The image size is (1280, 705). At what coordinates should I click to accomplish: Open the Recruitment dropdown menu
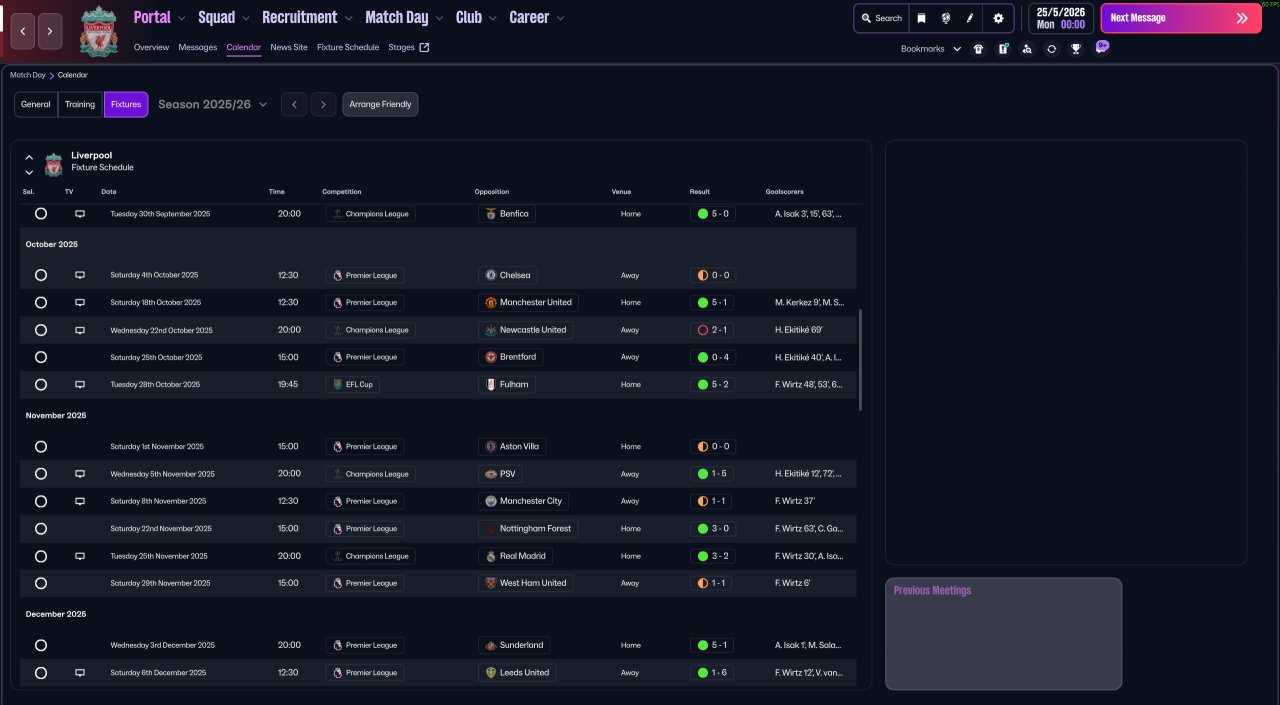tap(307, 17)
